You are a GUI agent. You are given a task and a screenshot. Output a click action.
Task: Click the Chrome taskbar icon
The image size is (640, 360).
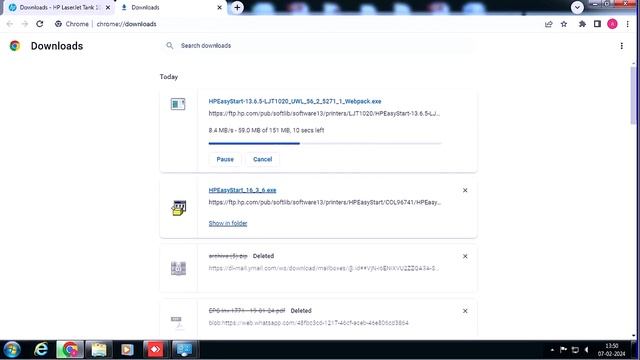pos(70,350)
